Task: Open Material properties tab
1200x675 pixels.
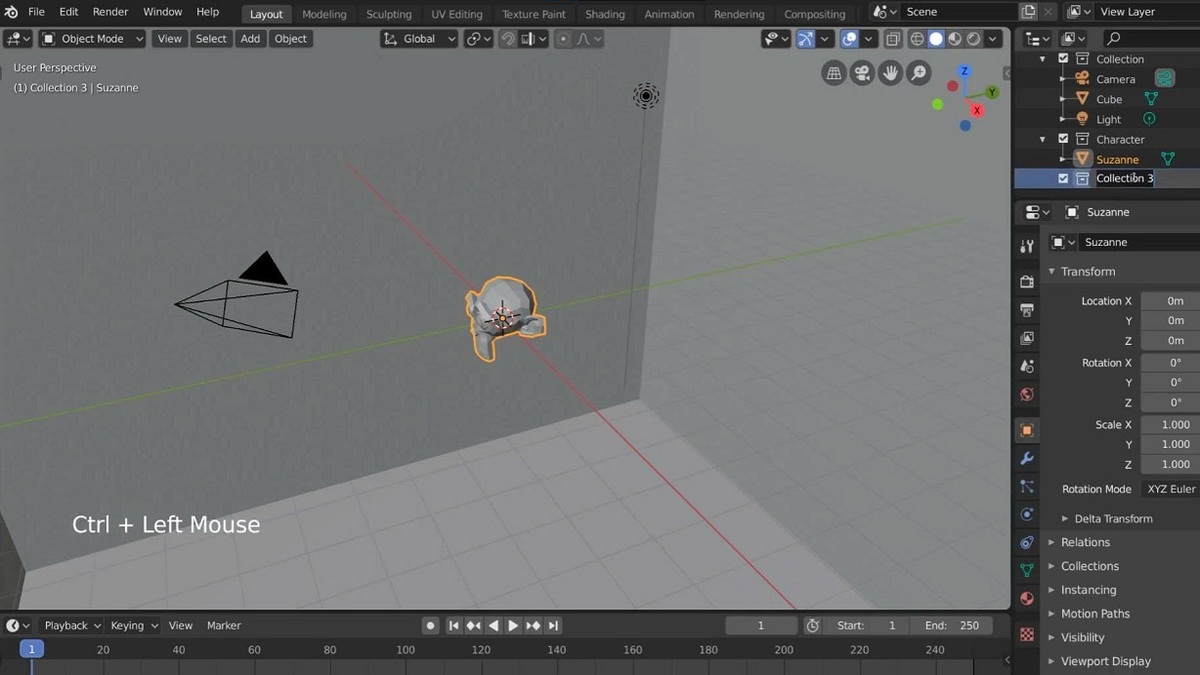Action: [1026, 598]
